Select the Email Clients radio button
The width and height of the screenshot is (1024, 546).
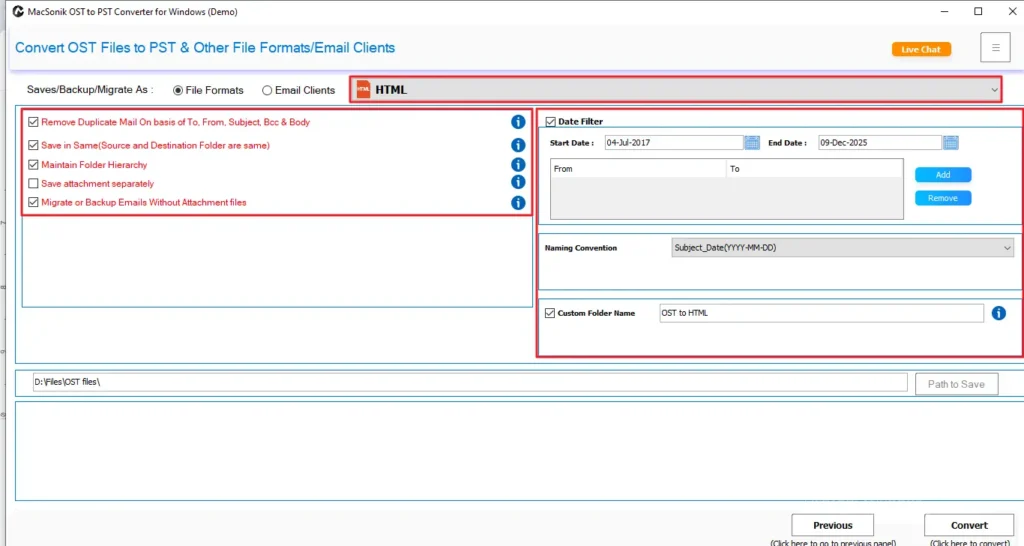(x=267, y=90)
